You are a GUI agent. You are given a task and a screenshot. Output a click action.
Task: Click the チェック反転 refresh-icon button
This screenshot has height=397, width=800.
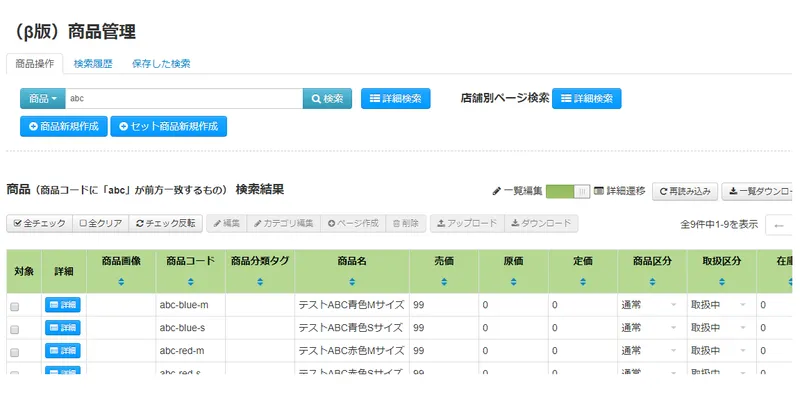pyautogui.click(x=165, y=224)
